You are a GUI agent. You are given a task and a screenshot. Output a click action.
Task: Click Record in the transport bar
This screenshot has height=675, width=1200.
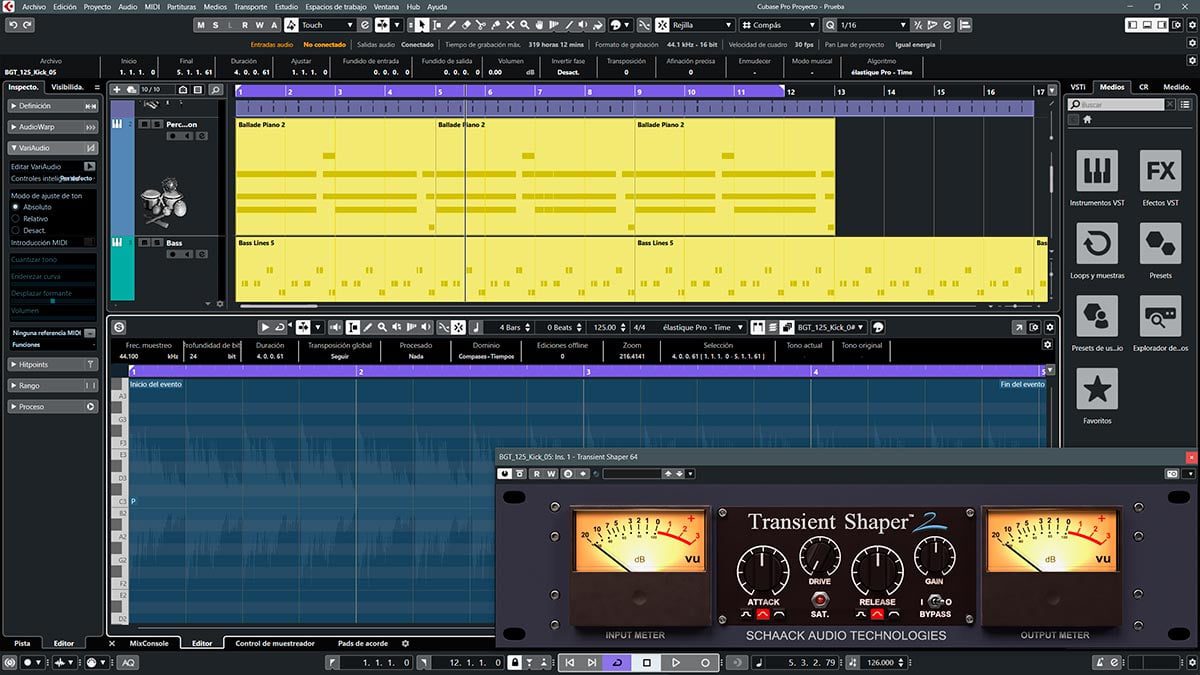click(x=705, y=662)
